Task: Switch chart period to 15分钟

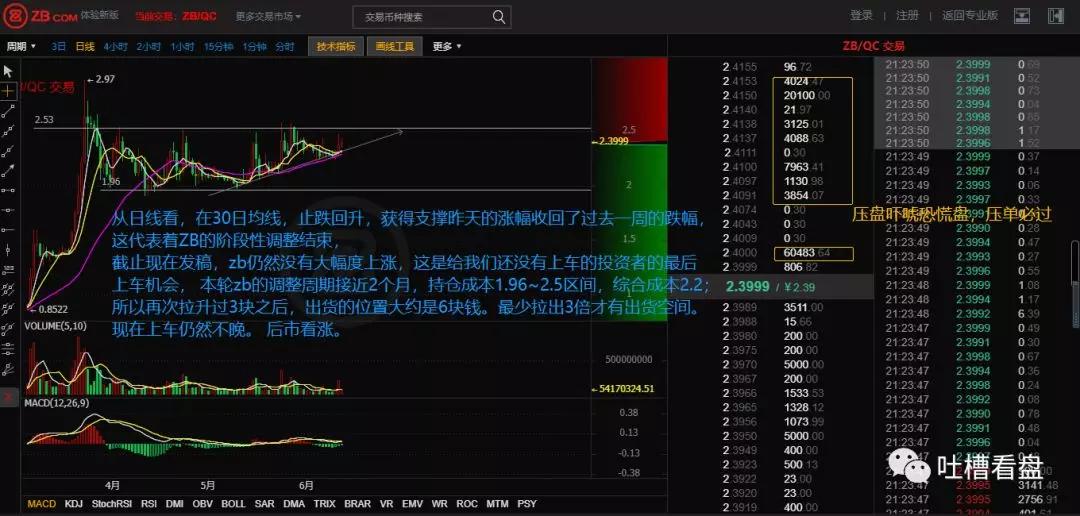Action: click(218, 46)
